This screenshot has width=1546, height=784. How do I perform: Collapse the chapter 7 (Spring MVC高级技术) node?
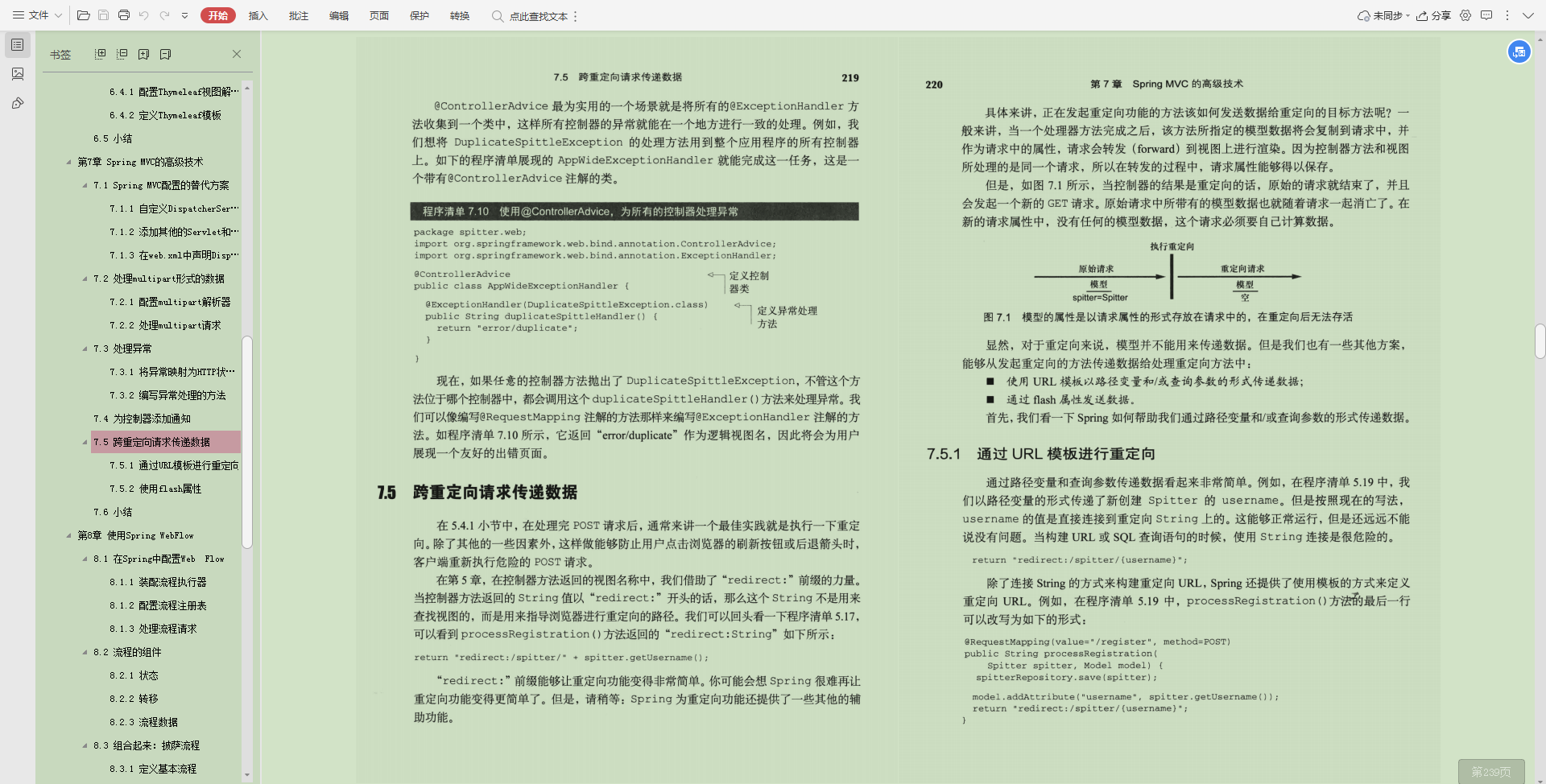(x=69, y=161)
